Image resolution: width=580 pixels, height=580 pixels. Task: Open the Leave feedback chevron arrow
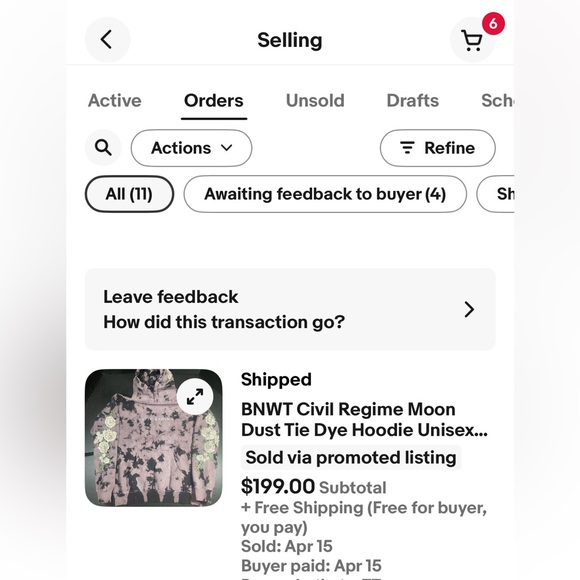pos(469,309)
